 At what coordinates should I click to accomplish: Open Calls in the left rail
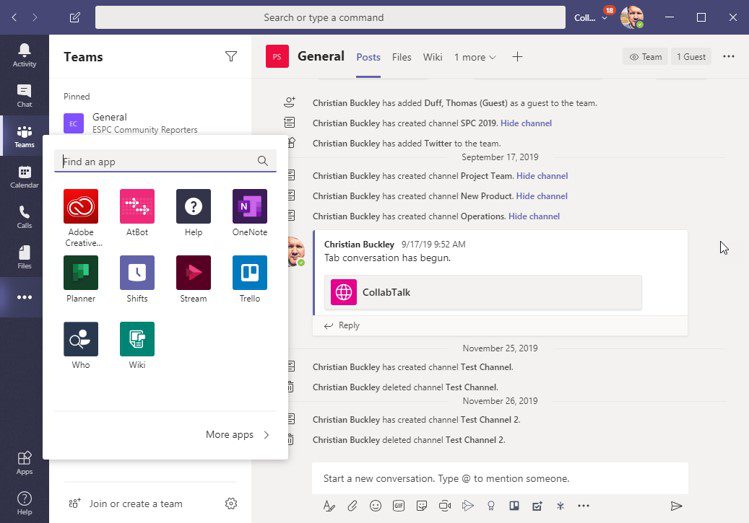24,217
